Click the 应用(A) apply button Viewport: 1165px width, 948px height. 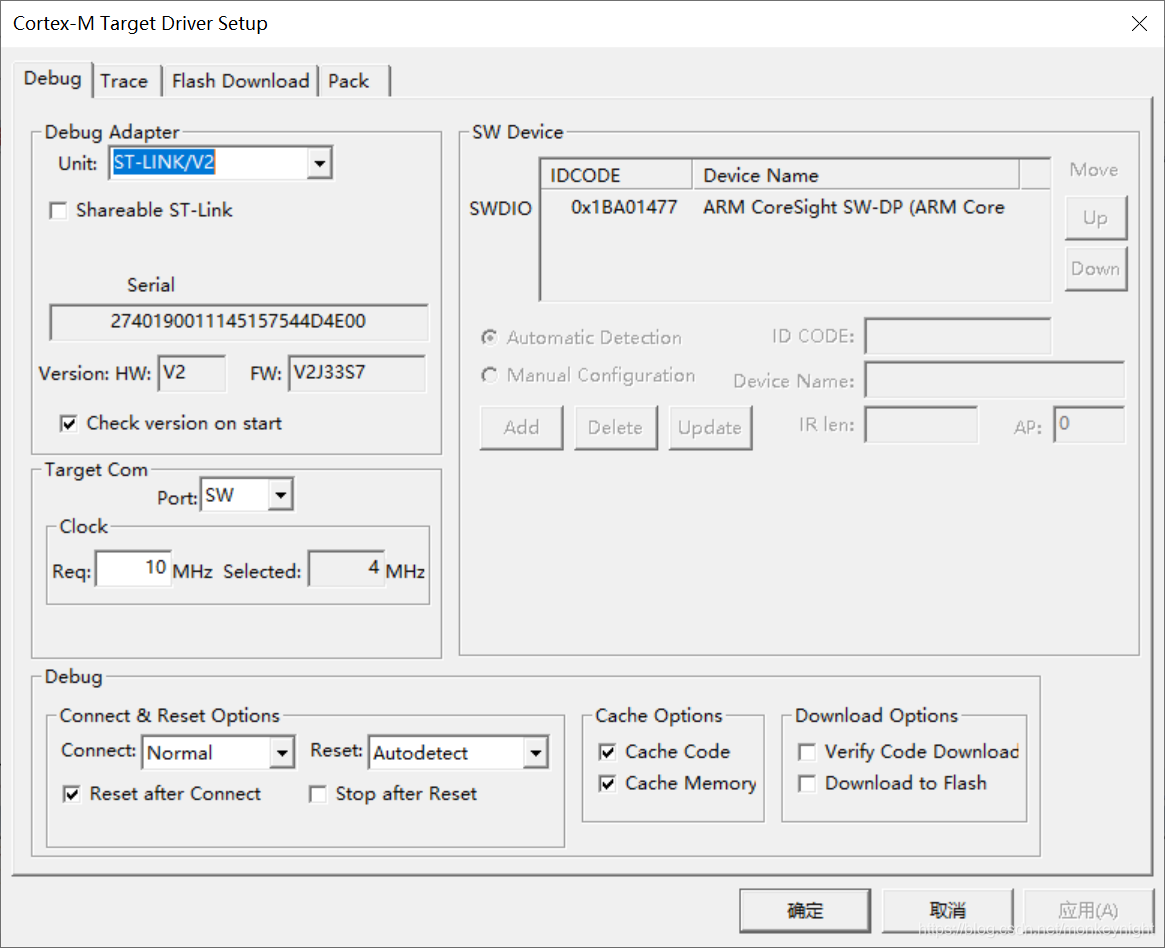[1088, 911]
